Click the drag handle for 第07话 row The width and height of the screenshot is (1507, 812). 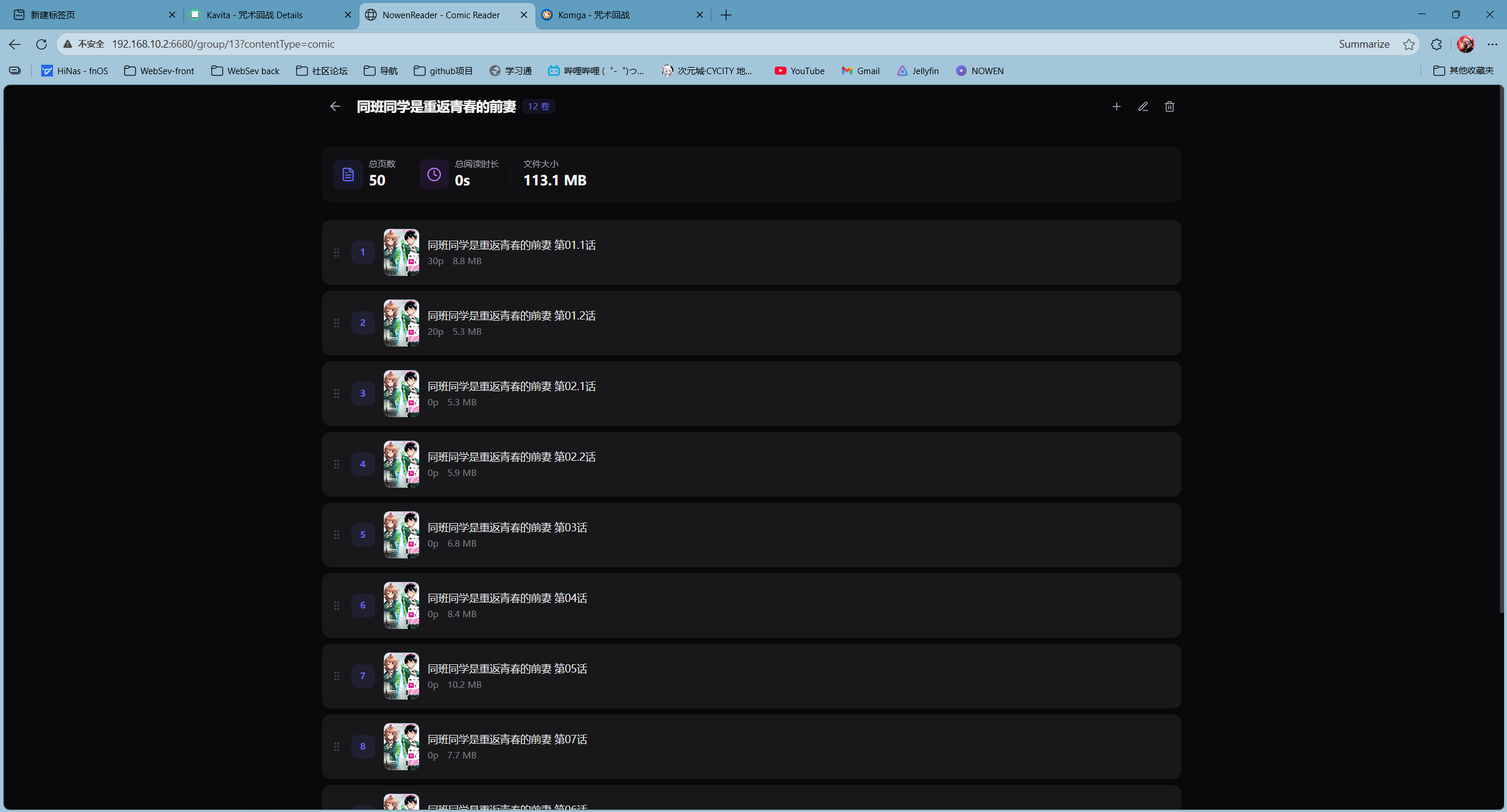(x=337, y=747)
